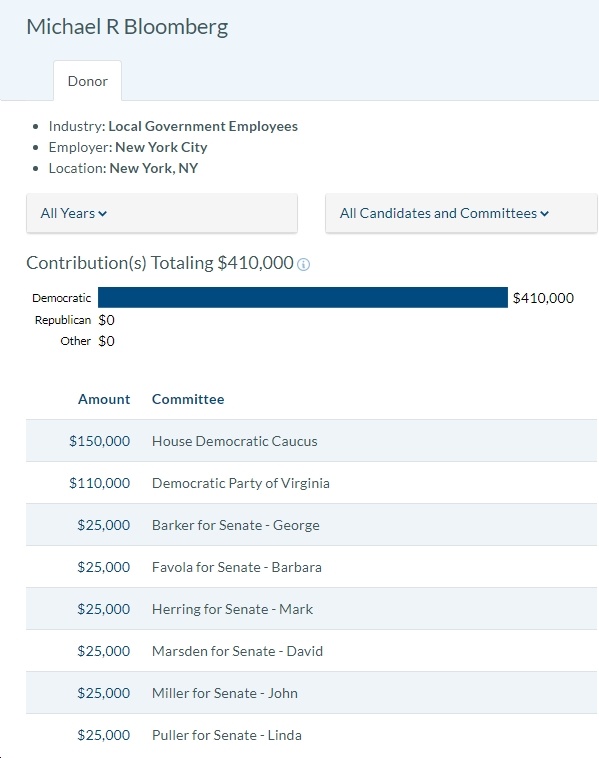Click $25,000 amount in Miller row

(103, 693)
